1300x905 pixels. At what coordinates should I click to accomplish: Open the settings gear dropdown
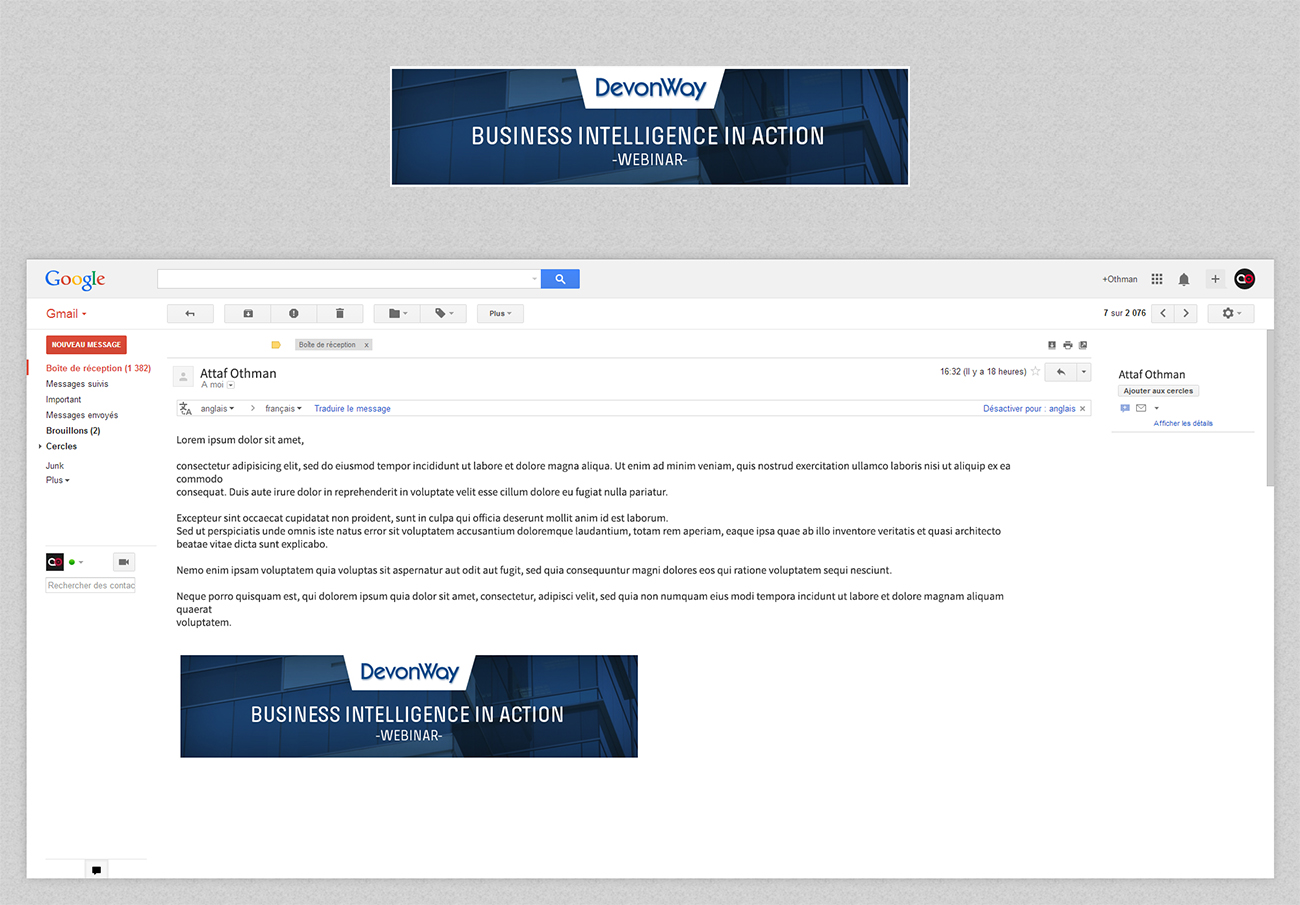coord(1231,314)
